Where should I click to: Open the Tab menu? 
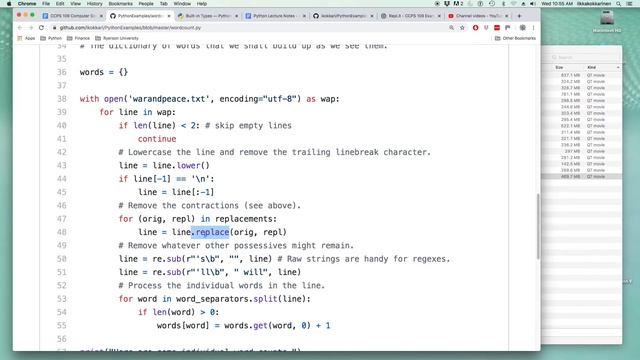tap(164, 4)
